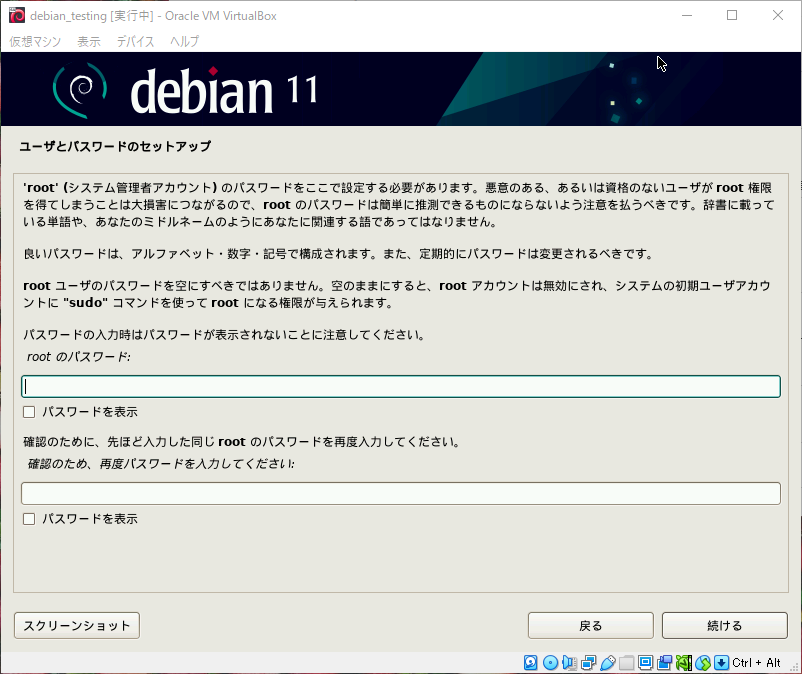The height and width of the screenshot is (674, 802).
Task: Open the ヘルプ menu
Action: (x=184, y=41)
